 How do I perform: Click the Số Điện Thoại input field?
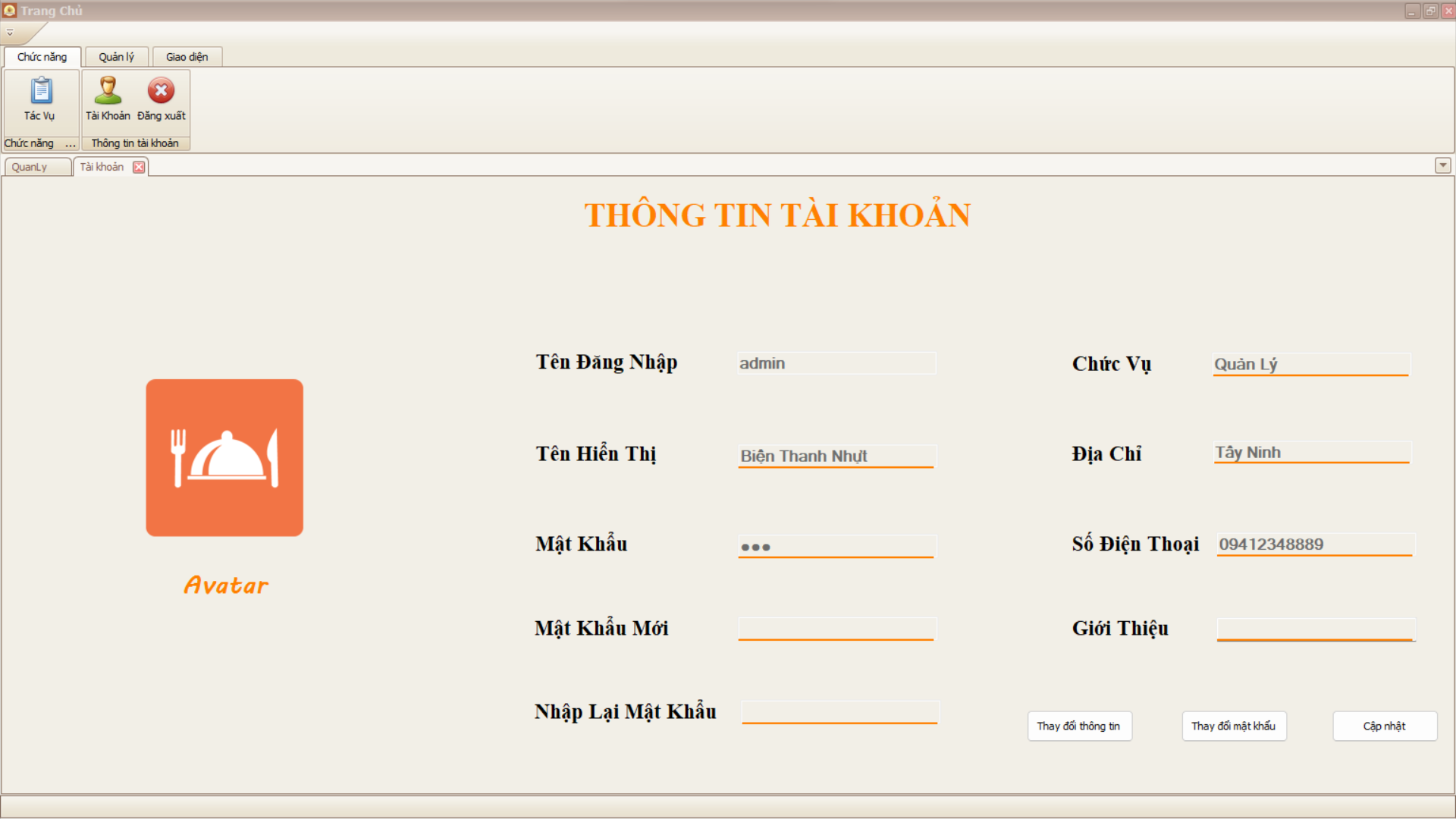pyautogui.click(x=1314, y=544)
